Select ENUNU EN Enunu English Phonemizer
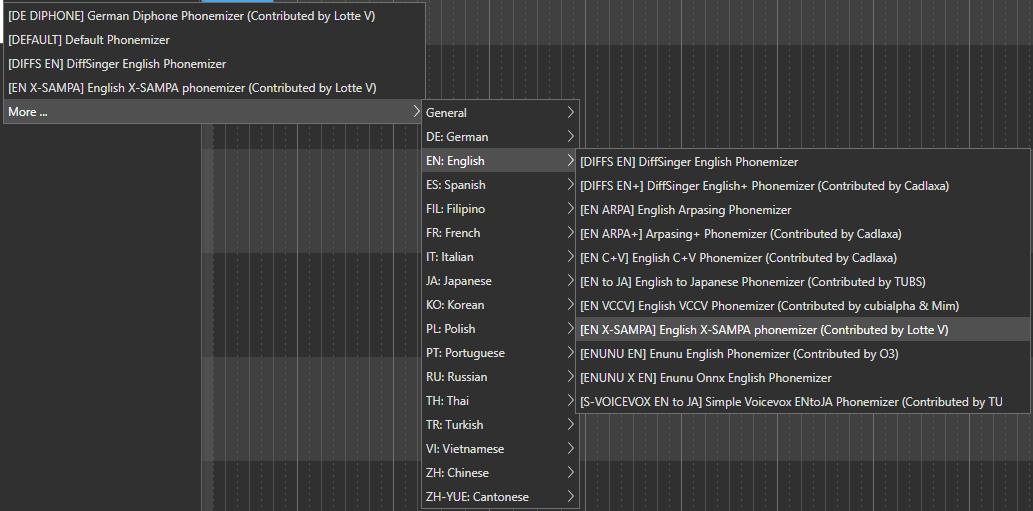 [x=803, y=354]
